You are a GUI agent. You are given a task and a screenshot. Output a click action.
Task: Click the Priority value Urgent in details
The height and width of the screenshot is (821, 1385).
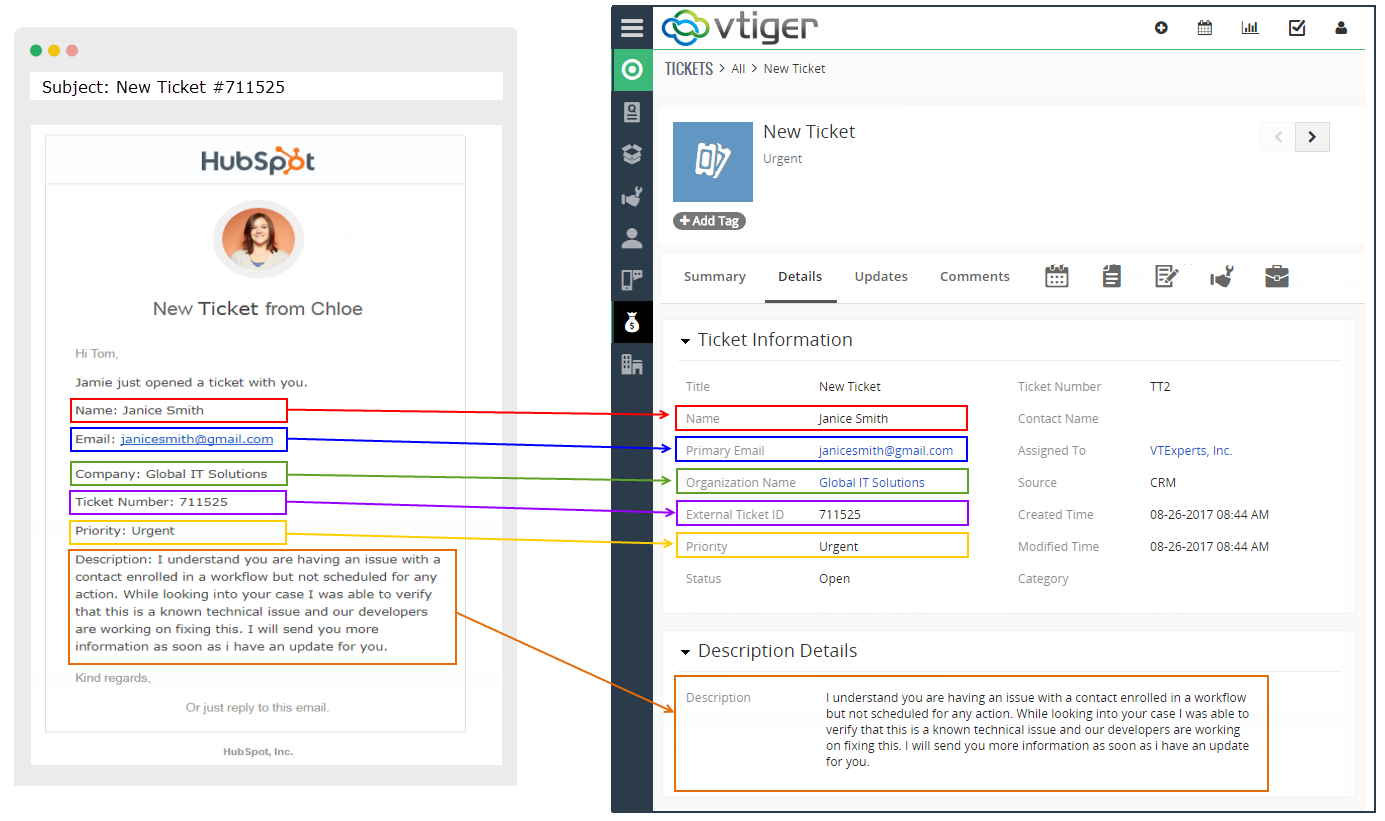pos(839,547)
